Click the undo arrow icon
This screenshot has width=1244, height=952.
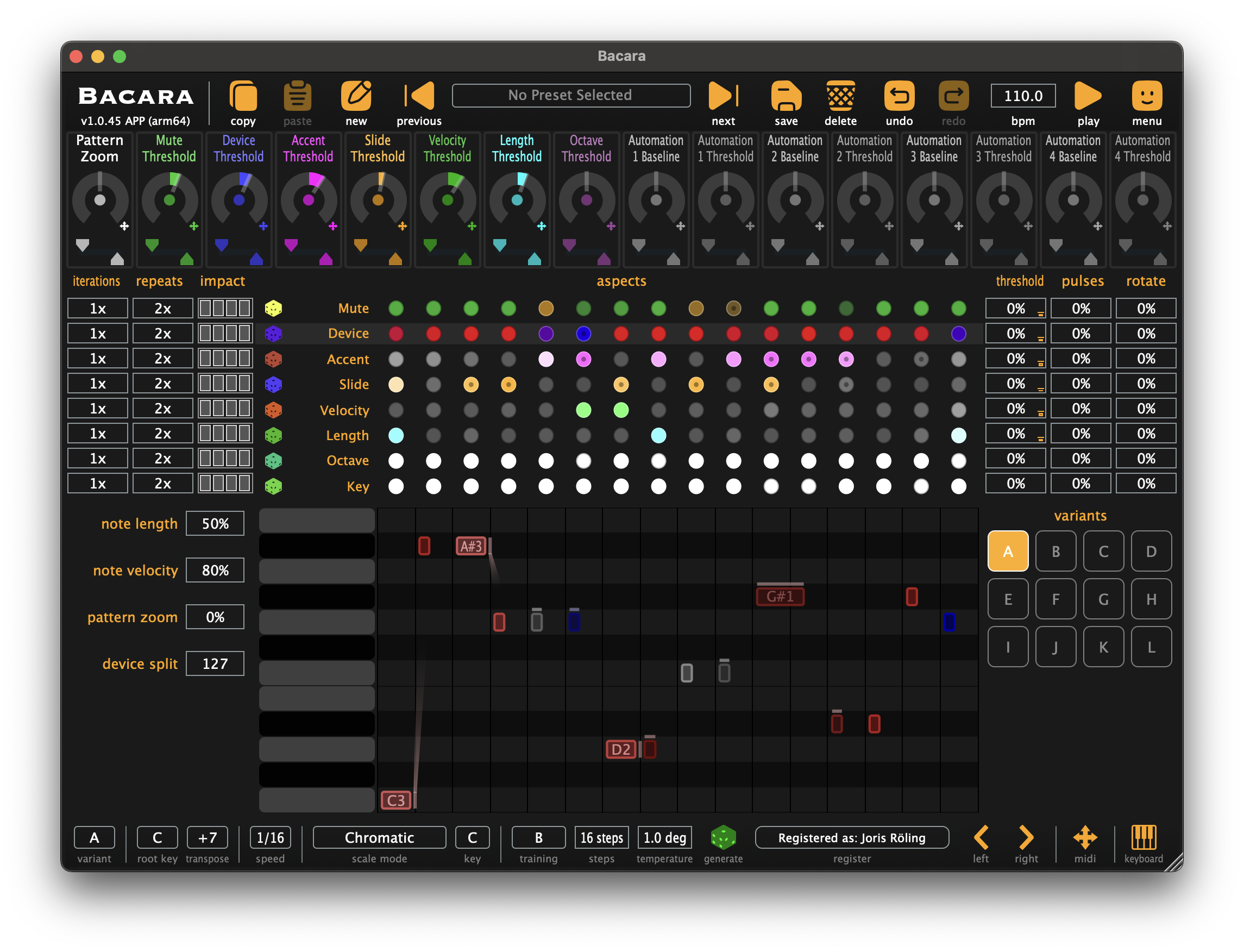(899, 96)
